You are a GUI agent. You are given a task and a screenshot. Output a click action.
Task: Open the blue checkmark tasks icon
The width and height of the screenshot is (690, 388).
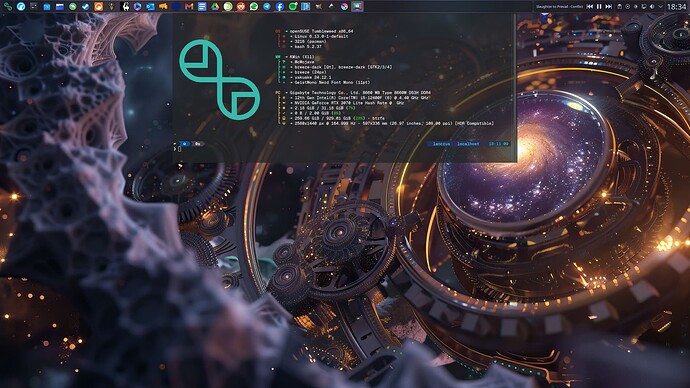(85, 6)
